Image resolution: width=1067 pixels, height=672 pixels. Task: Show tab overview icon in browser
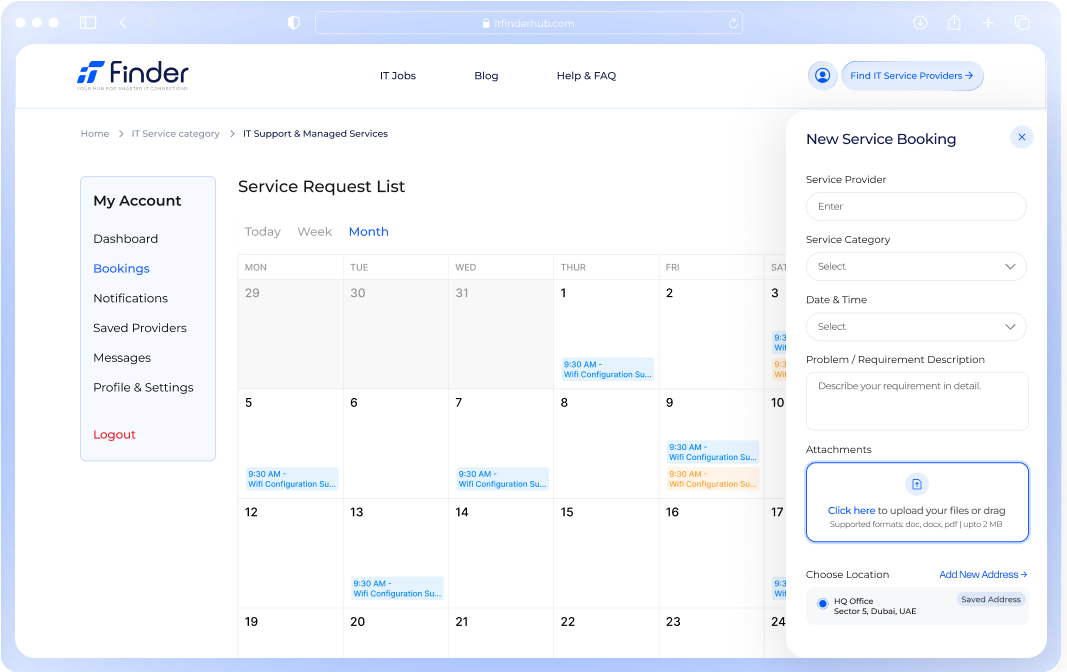(x=1022, y=22)
